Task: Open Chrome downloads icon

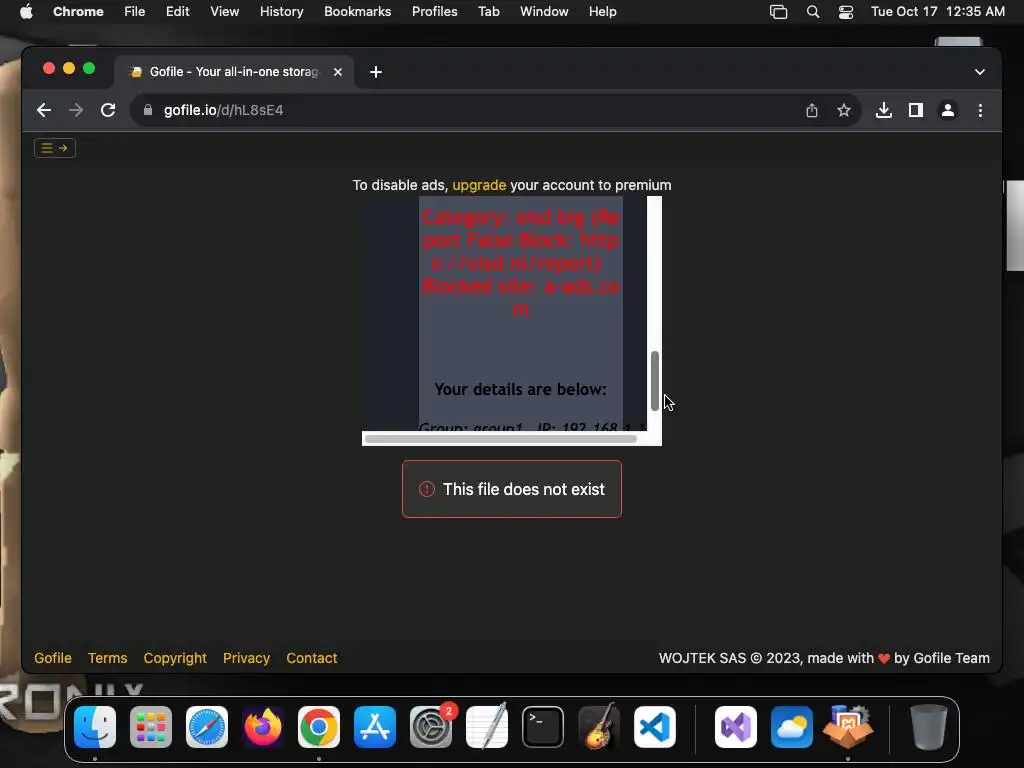Action: coord(884,110)
